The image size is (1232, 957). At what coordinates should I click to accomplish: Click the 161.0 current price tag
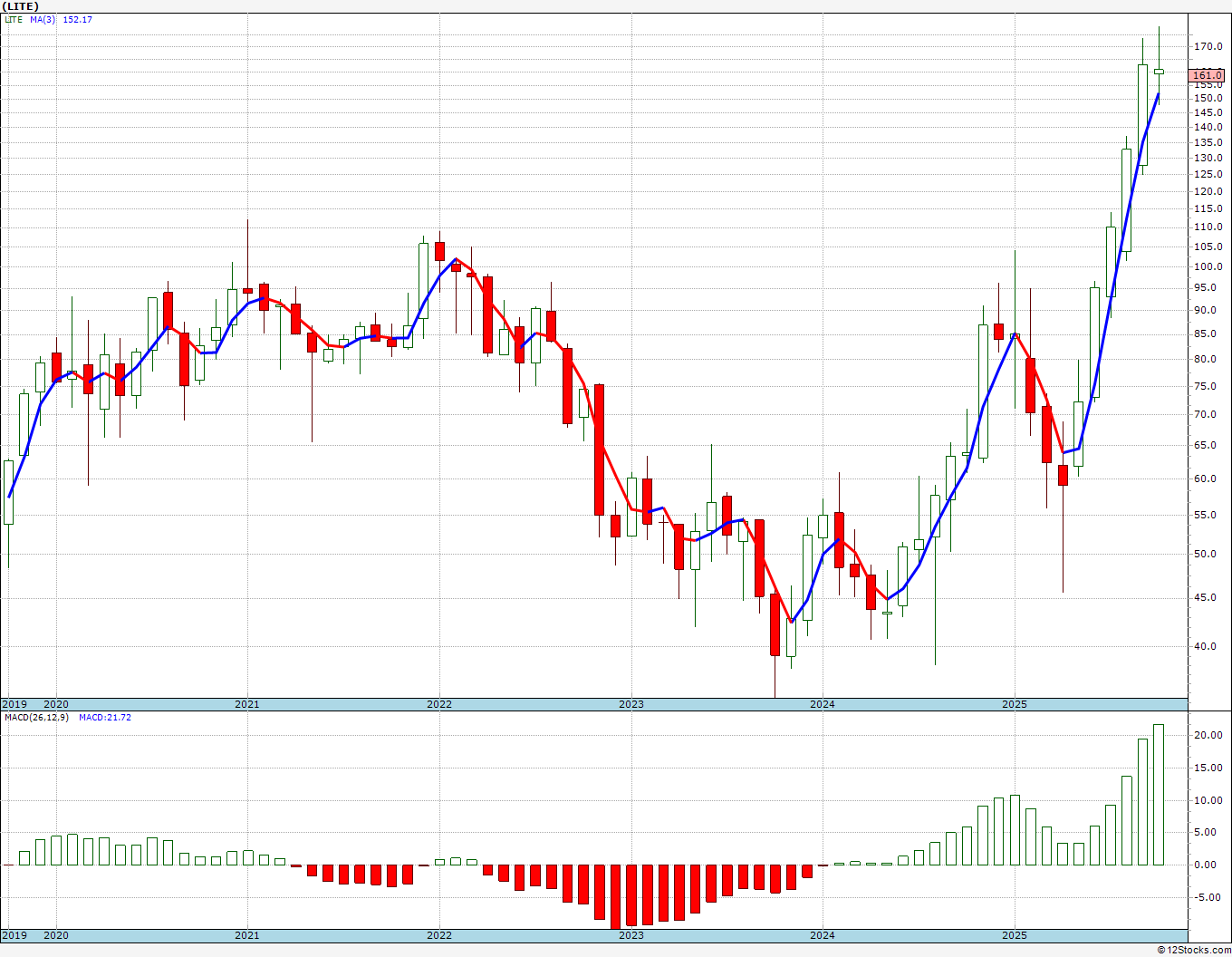tap(1208, 75)
